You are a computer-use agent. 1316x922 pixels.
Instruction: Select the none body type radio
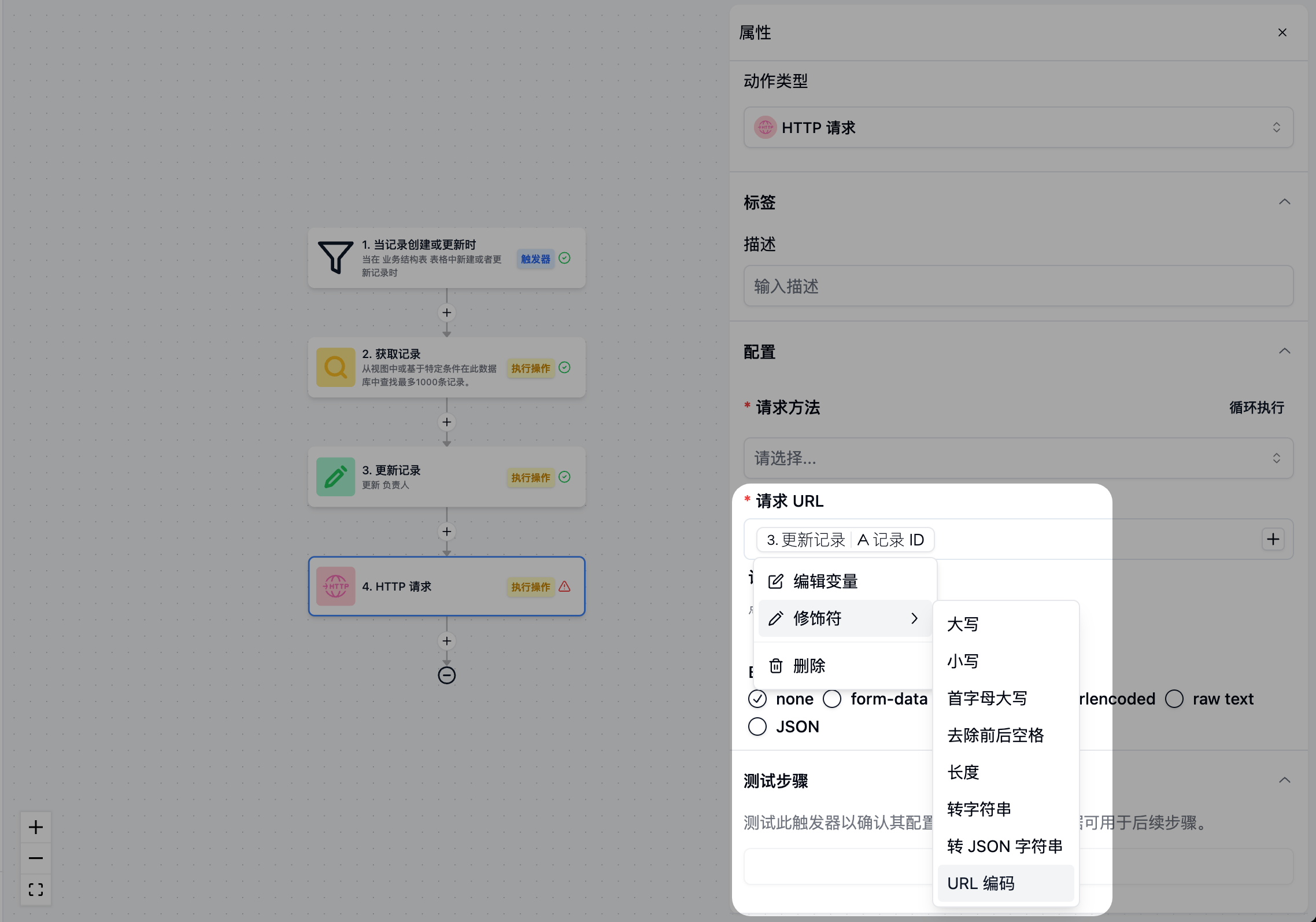[757, 699]
